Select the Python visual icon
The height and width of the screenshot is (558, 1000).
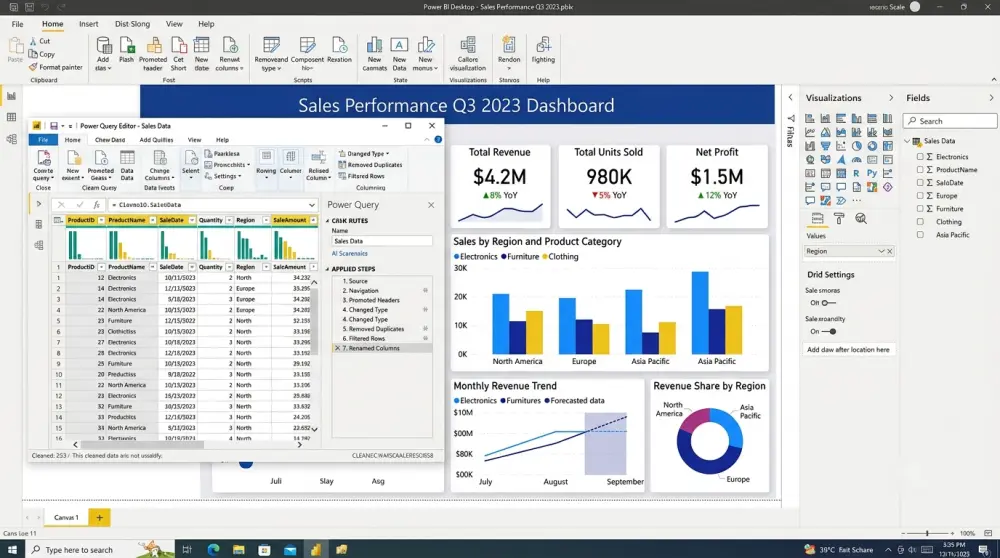[872, 173]
